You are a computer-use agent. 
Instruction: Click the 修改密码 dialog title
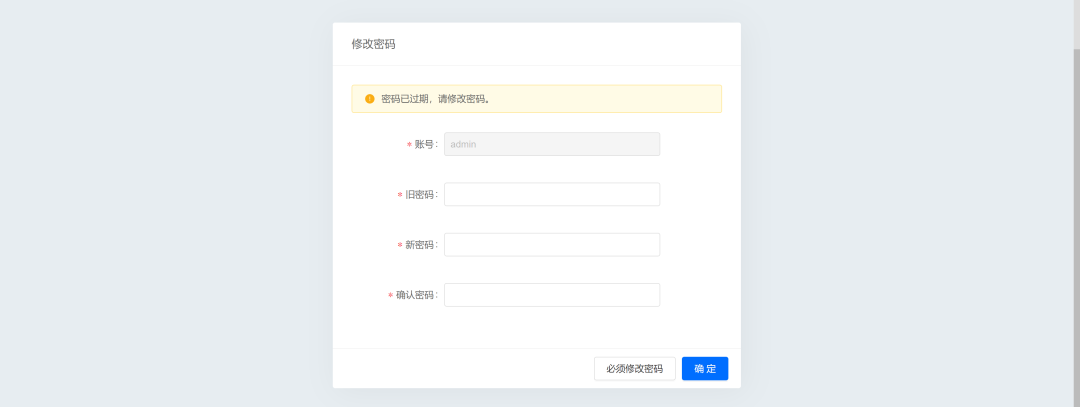[x=373, y=45]
